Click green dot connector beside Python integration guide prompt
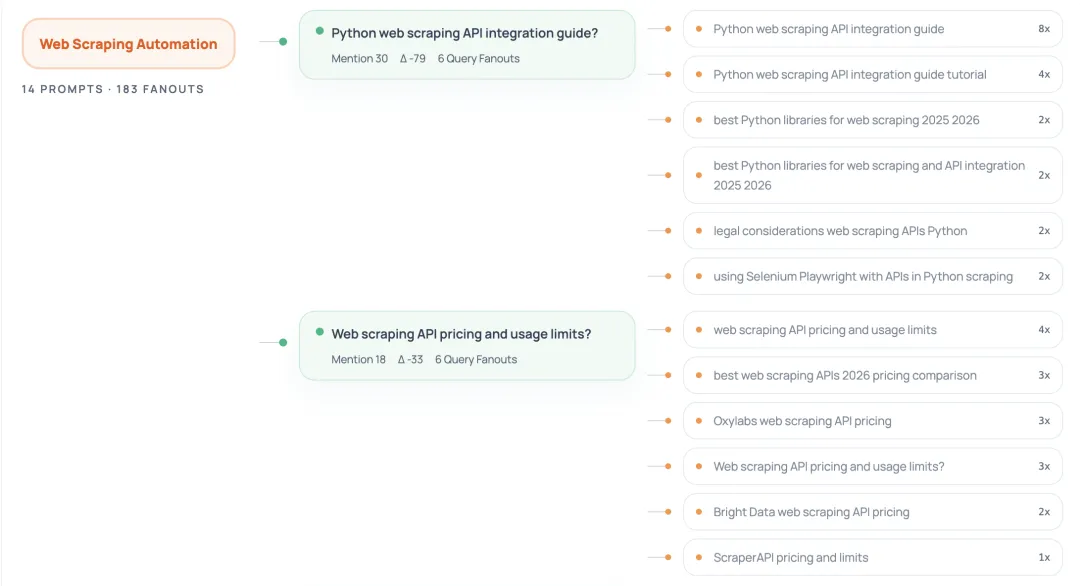1080x586 pixels. click(283, 42)
